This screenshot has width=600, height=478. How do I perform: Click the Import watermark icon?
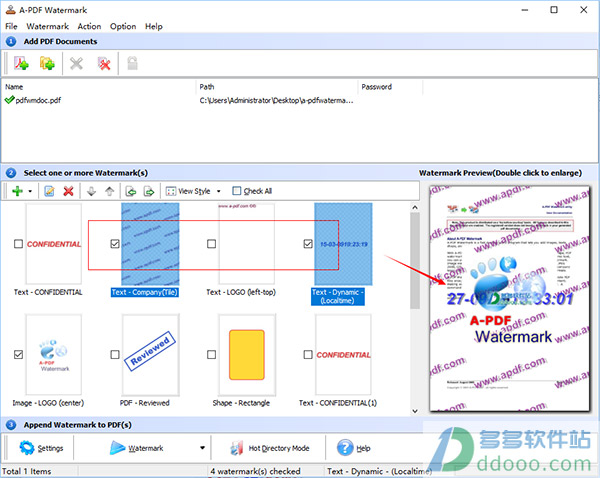coord(131,191)
